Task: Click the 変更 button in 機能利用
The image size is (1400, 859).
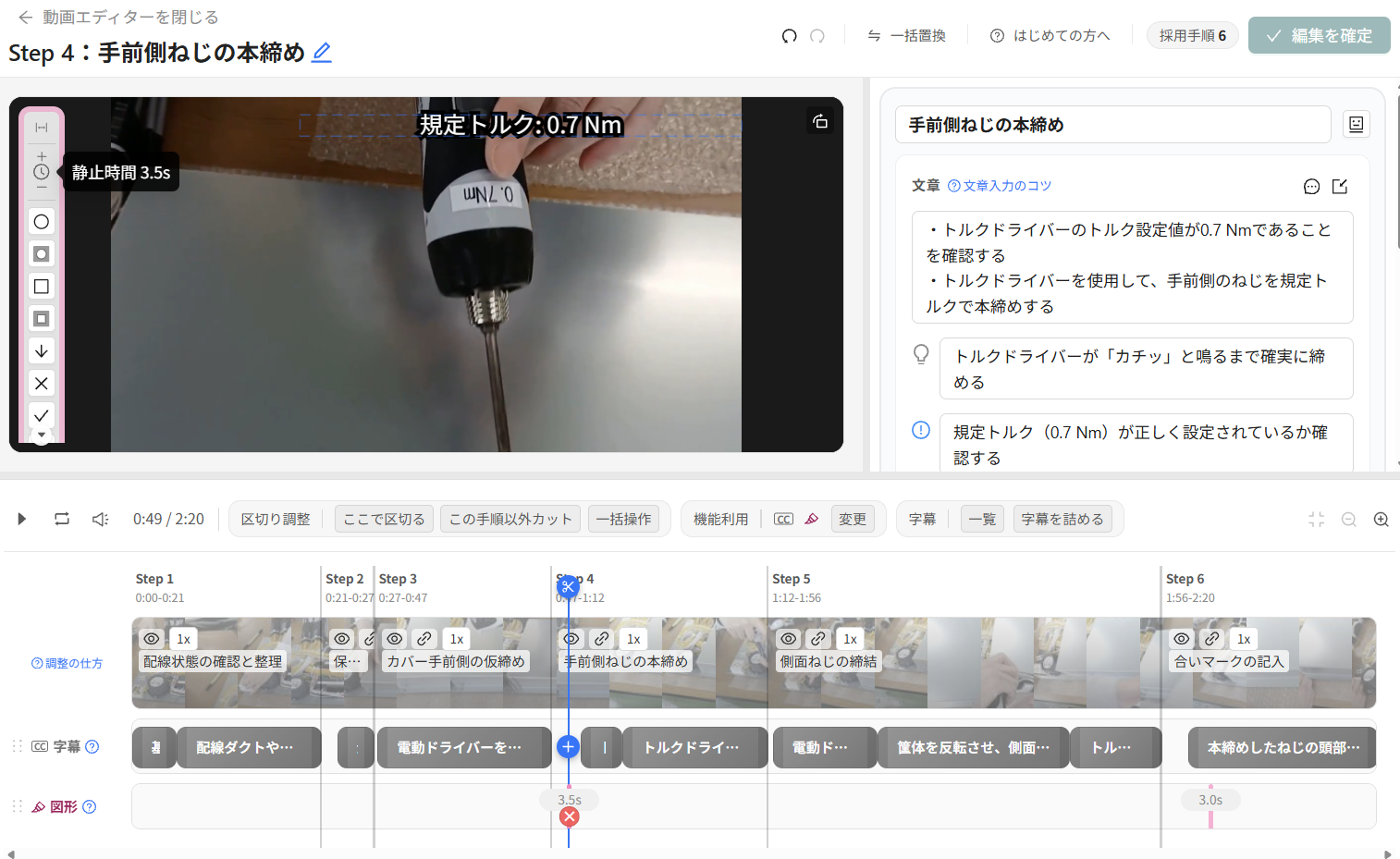Action: (853, 520)
